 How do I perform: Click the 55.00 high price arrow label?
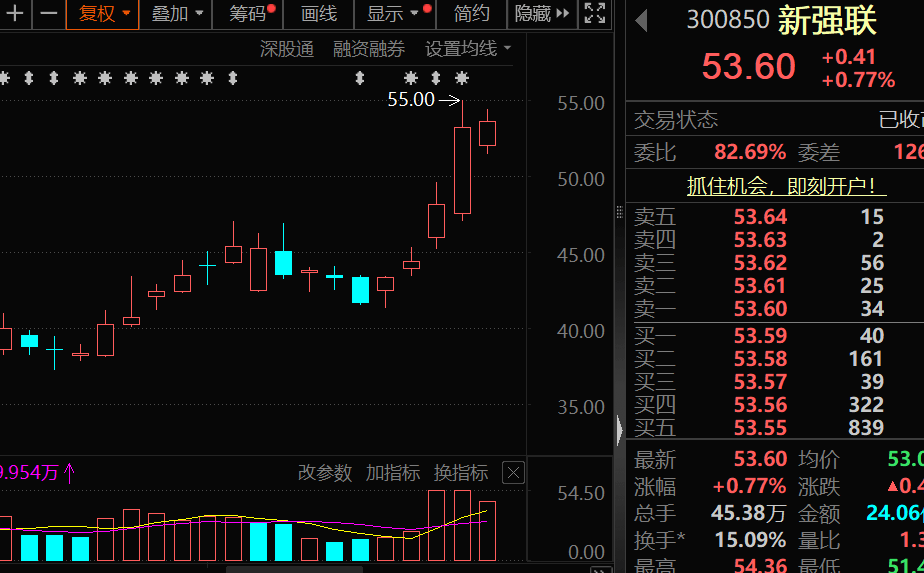422,100
